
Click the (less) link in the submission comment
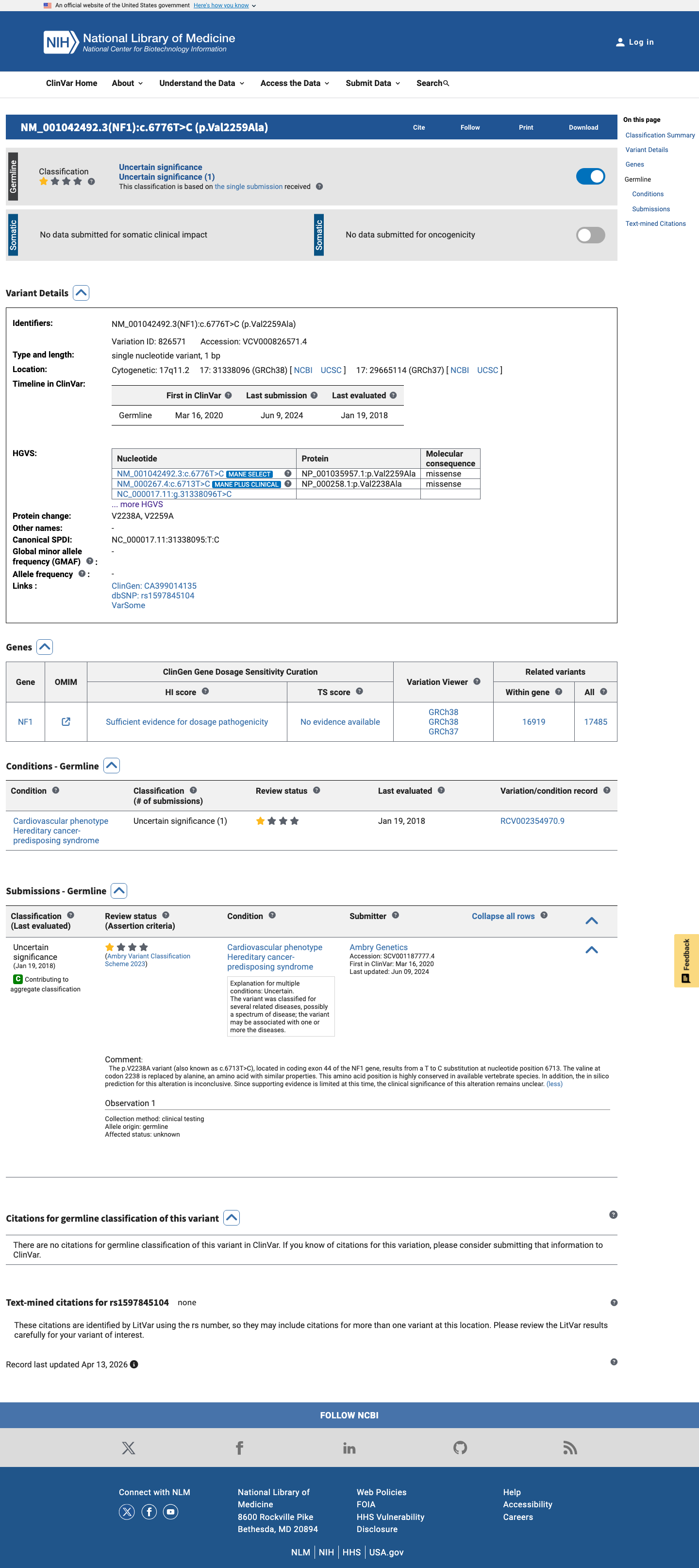click(x=554, y=1084)
